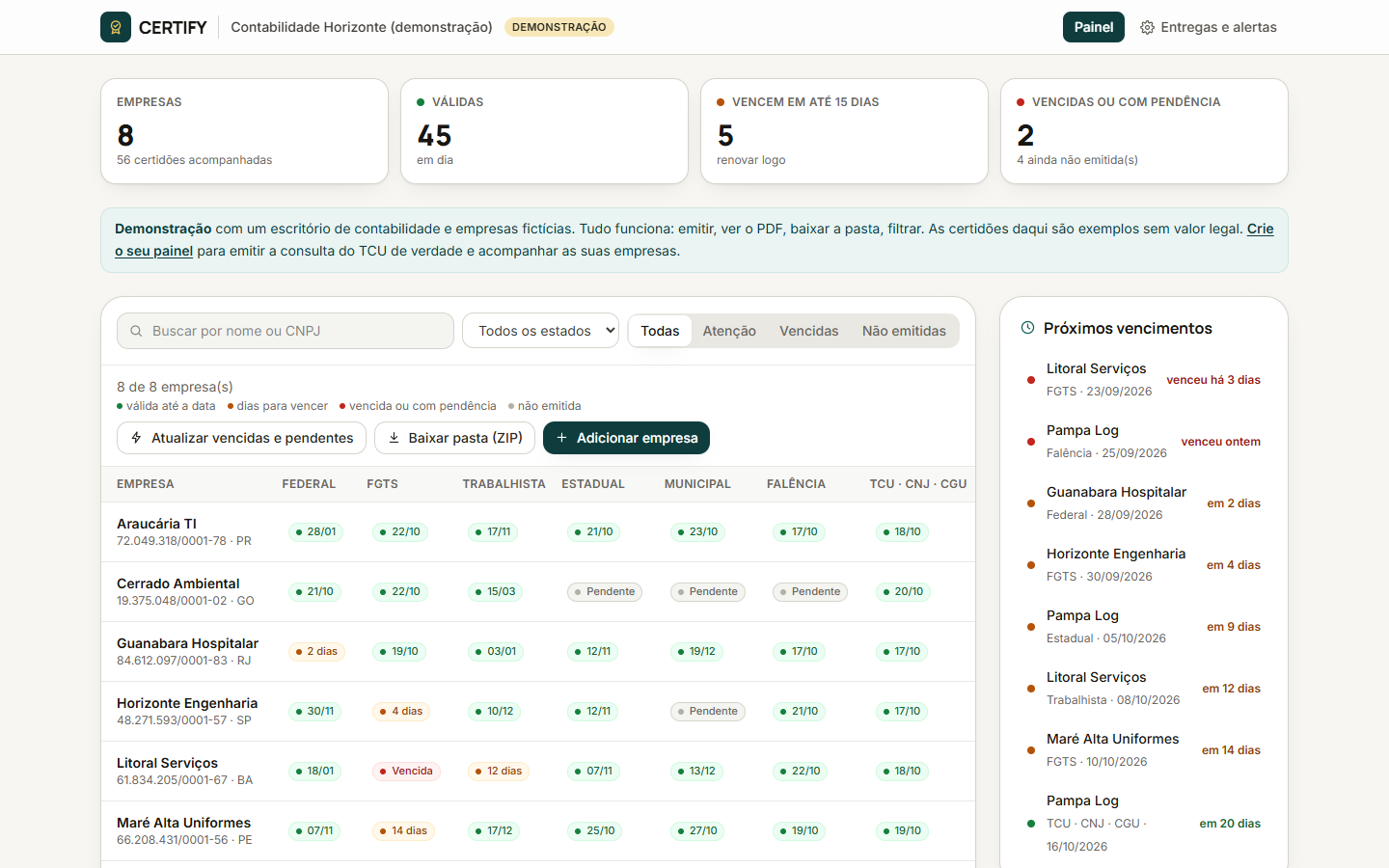Switch the filter to Atenção
This screenshot has height=868, width=1389.
click(x=729, y=331)
